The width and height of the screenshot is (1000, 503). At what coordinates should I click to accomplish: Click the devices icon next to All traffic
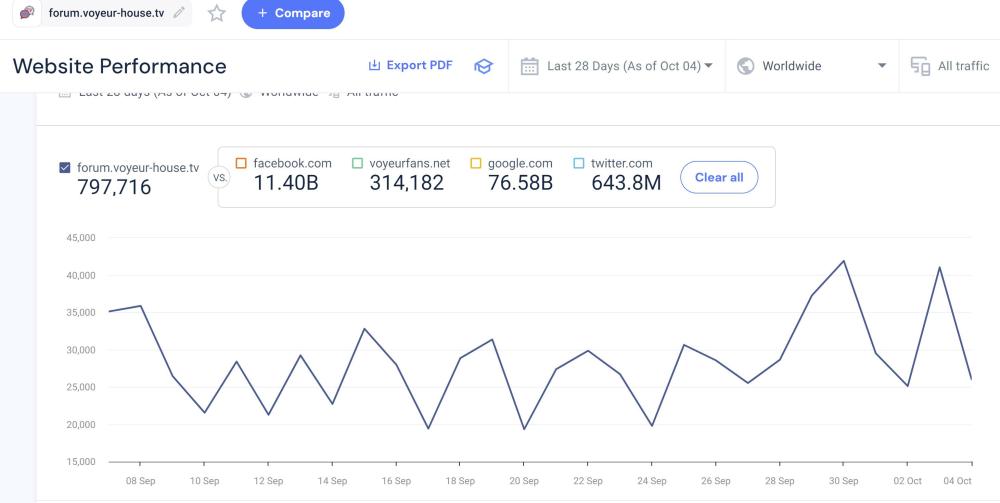point(920,66)
